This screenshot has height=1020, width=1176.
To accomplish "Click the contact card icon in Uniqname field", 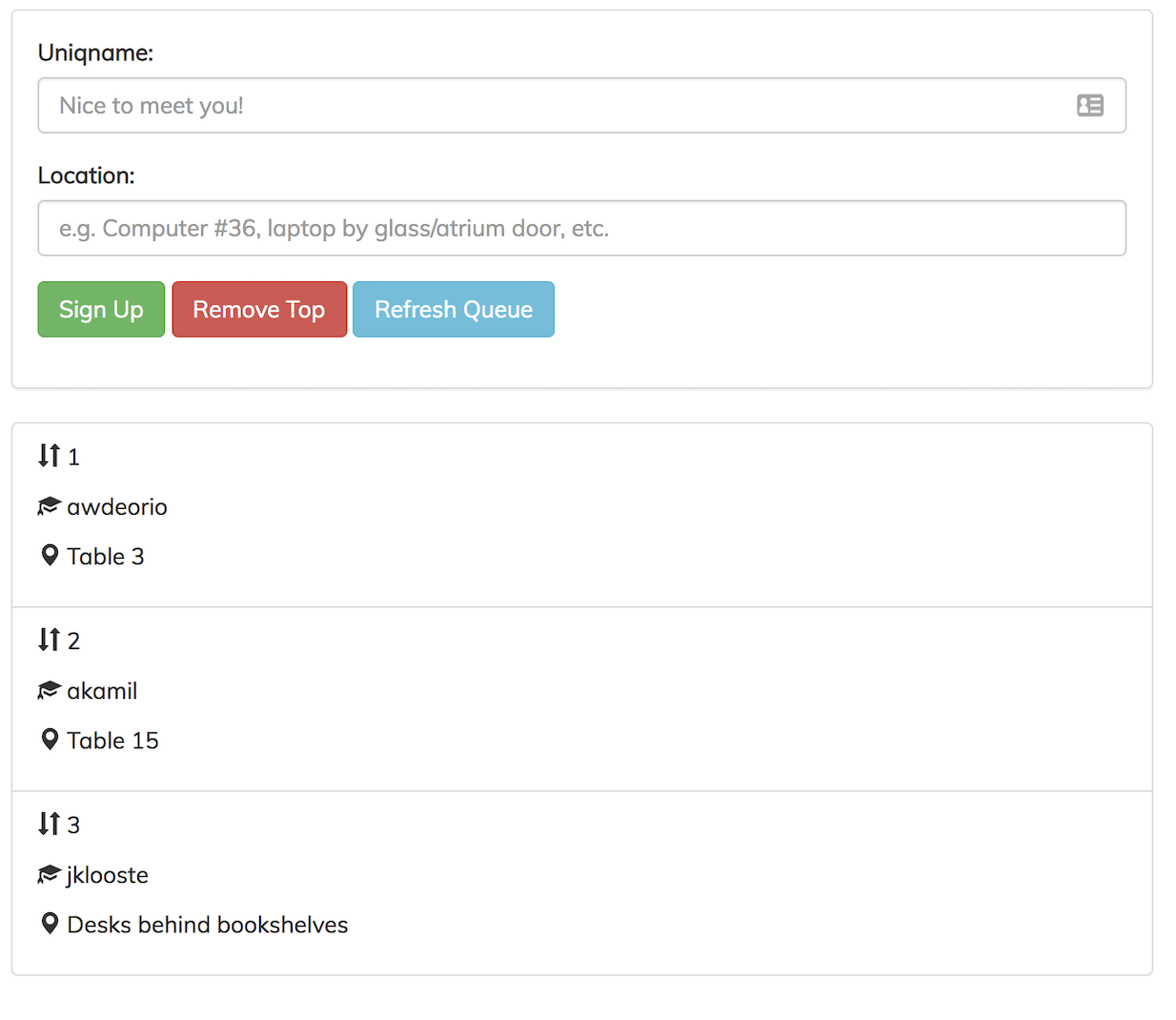I will click(x=1089, y=106).
